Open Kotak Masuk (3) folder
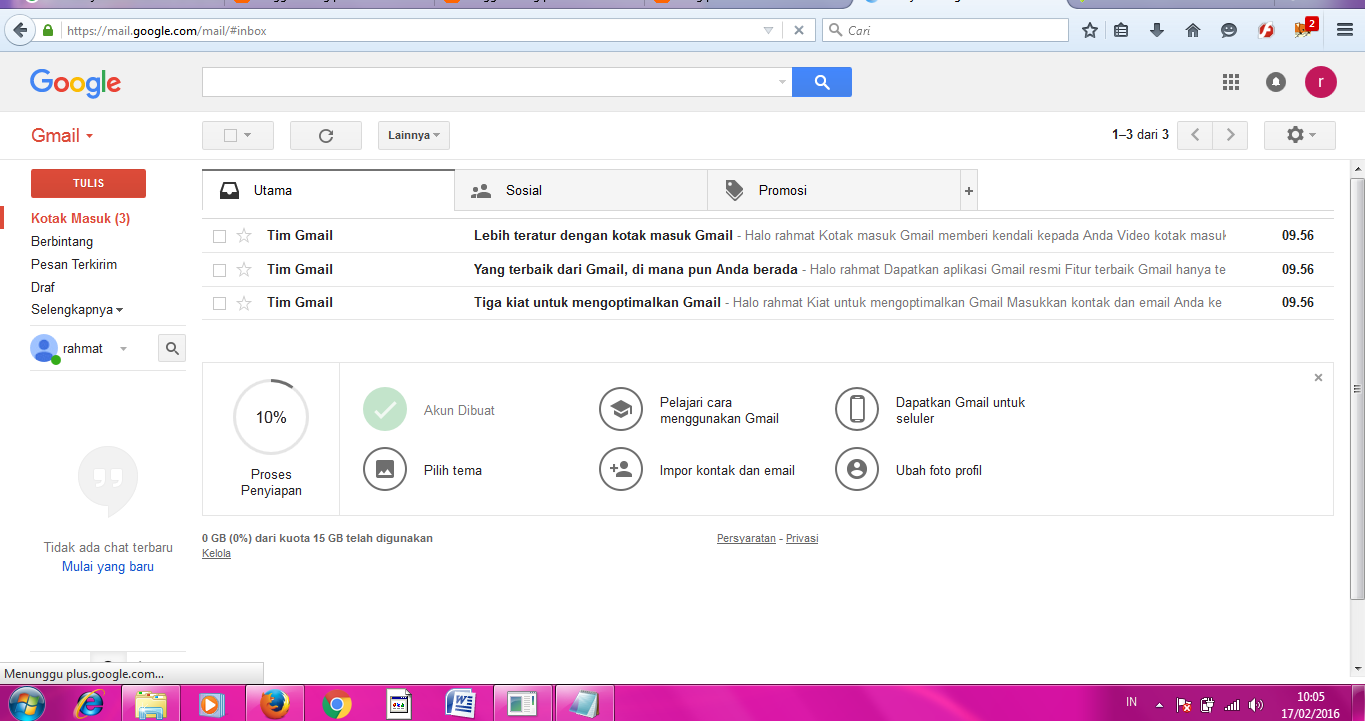The height and width of the screenshot is (721, 1365). (81, 218)
